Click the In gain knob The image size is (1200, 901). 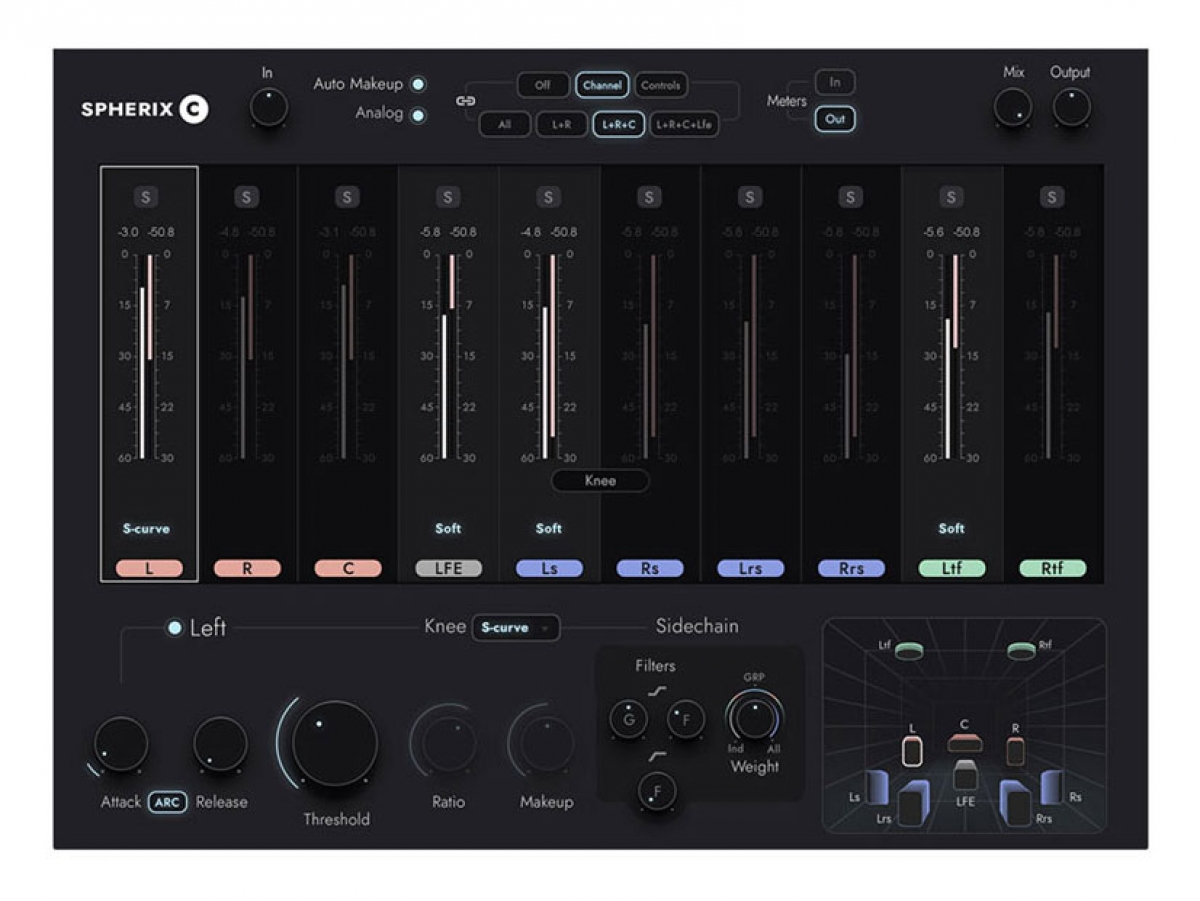(x=268, y=107)
